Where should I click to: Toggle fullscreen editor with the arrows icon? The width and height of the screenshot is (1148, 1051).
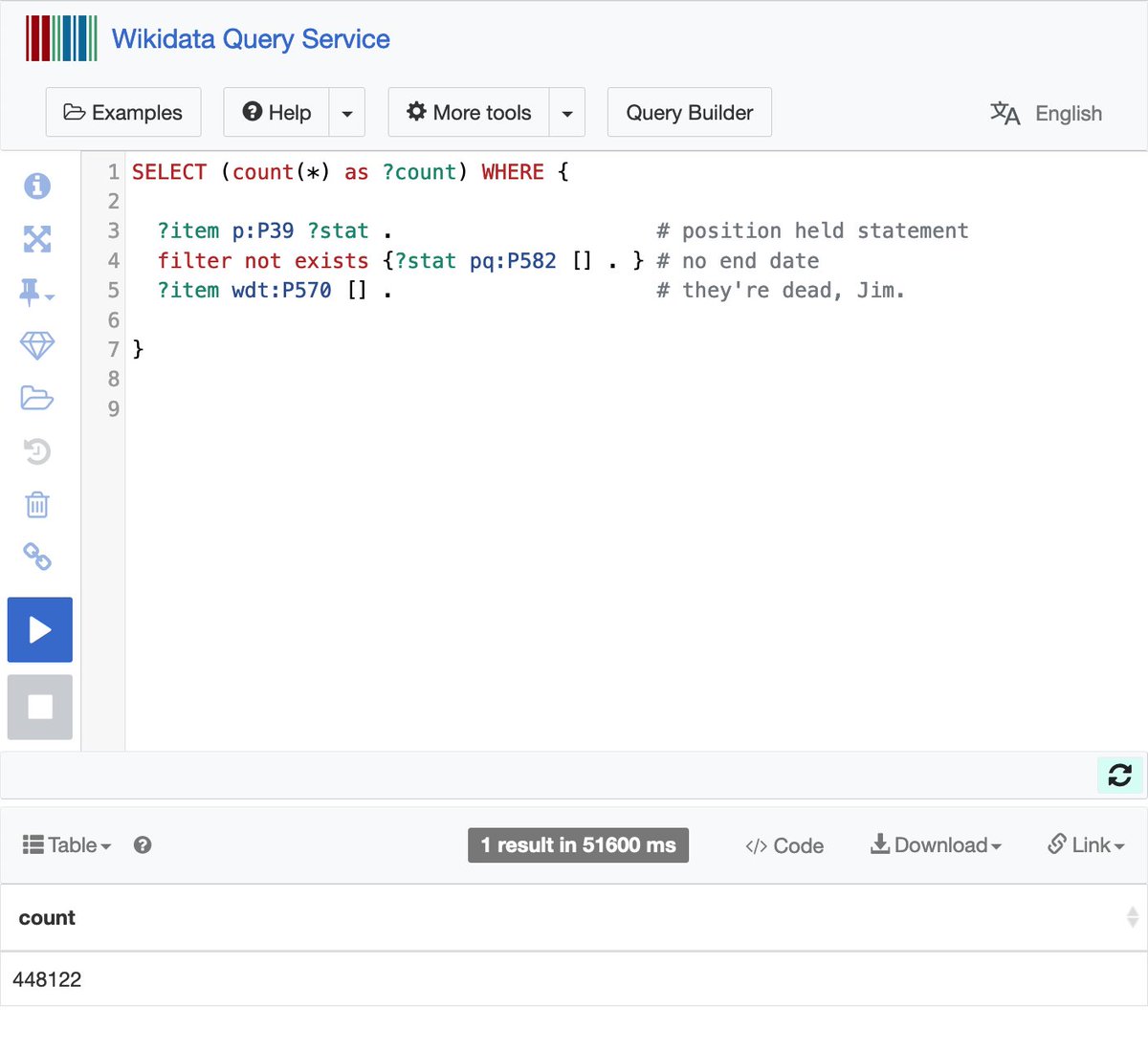click(37, 238)
